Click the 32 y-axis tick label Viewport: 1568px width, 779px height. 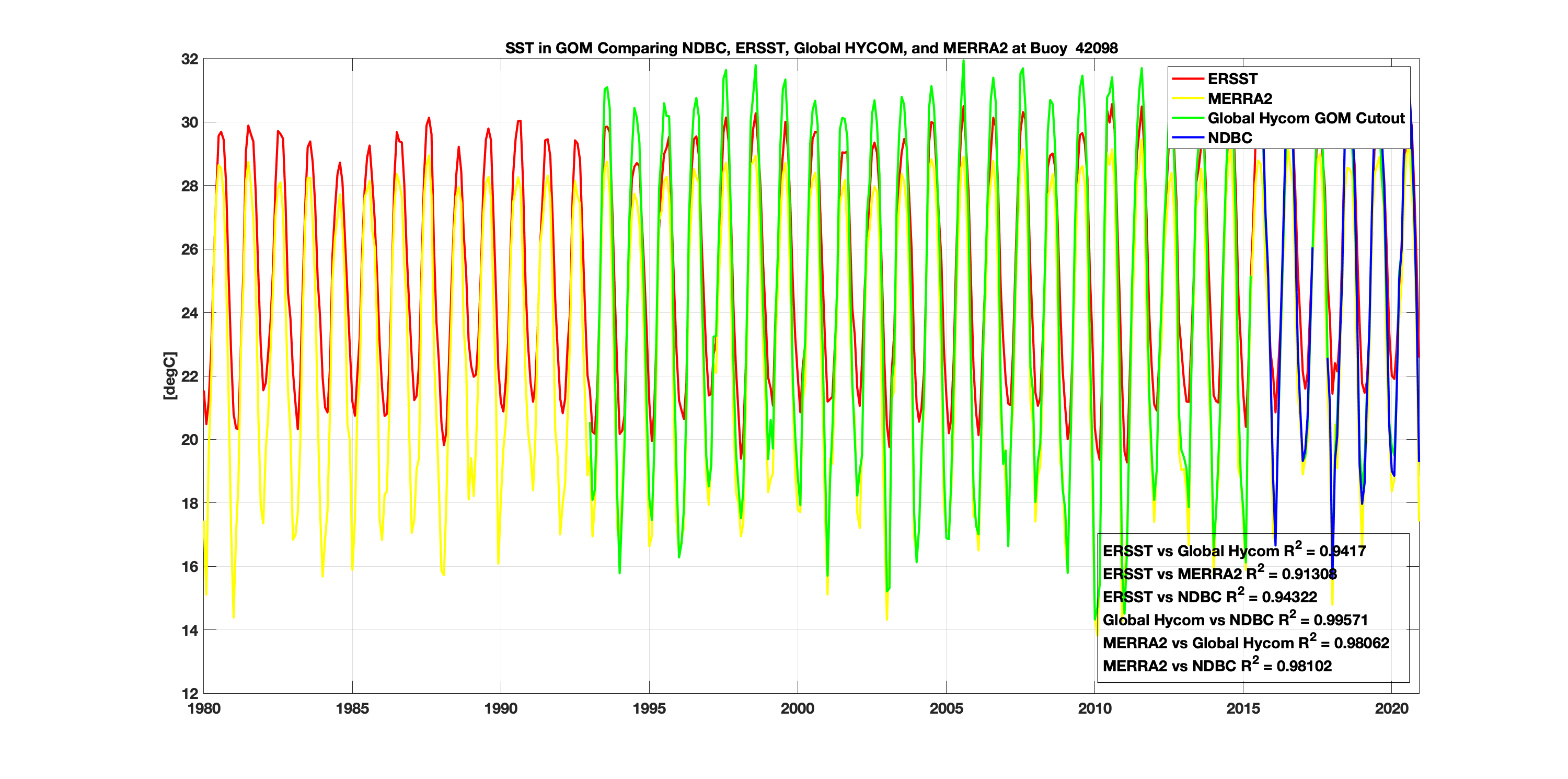pos(189,59)
